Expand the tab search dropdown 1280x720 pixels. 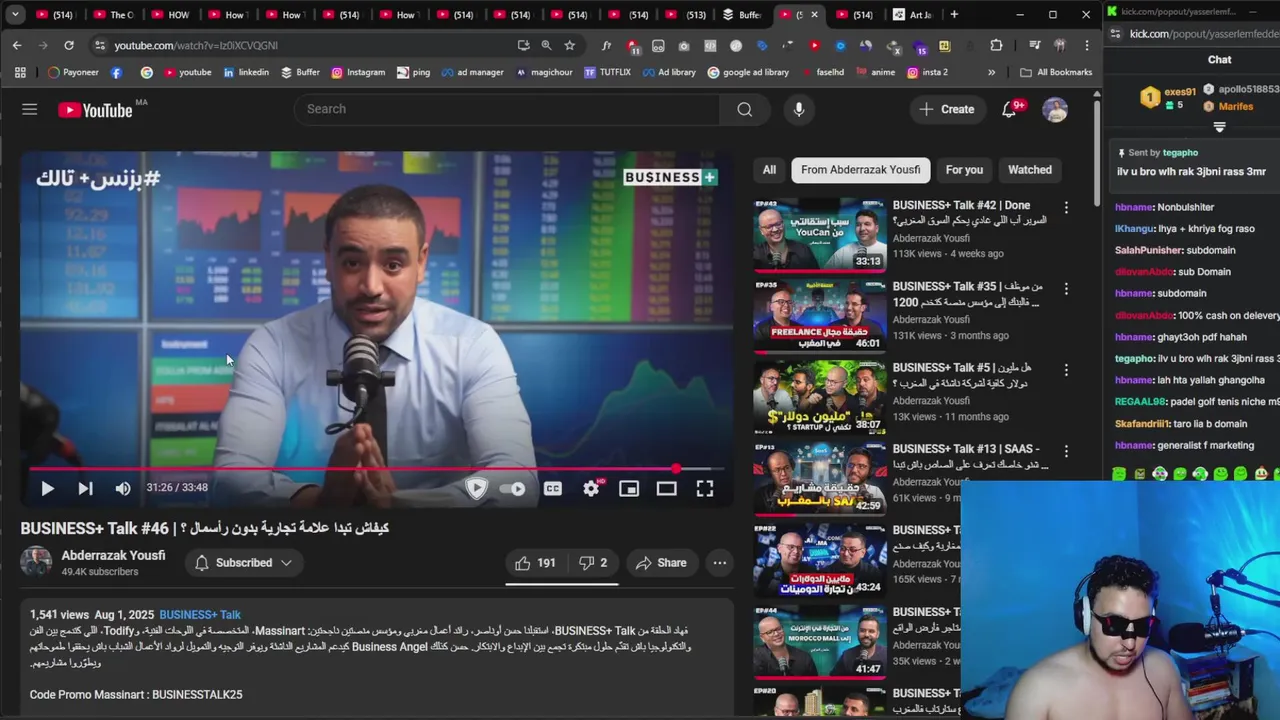(x=15, y=14)
